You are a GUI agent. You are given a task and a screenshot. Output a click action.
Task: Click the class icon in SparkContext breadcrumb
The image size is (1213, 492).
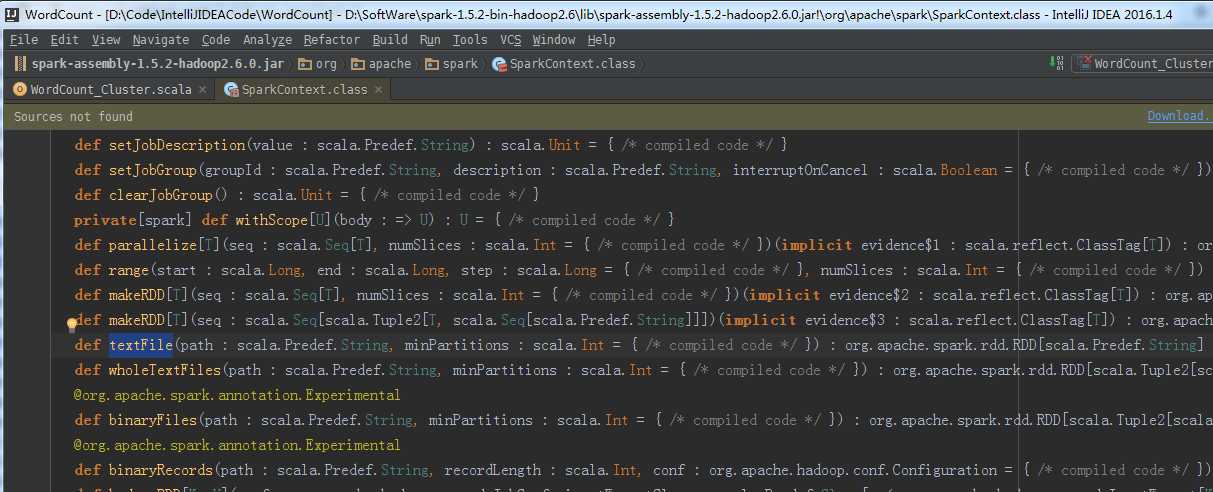pyautogui.click(x=499, y=64)
